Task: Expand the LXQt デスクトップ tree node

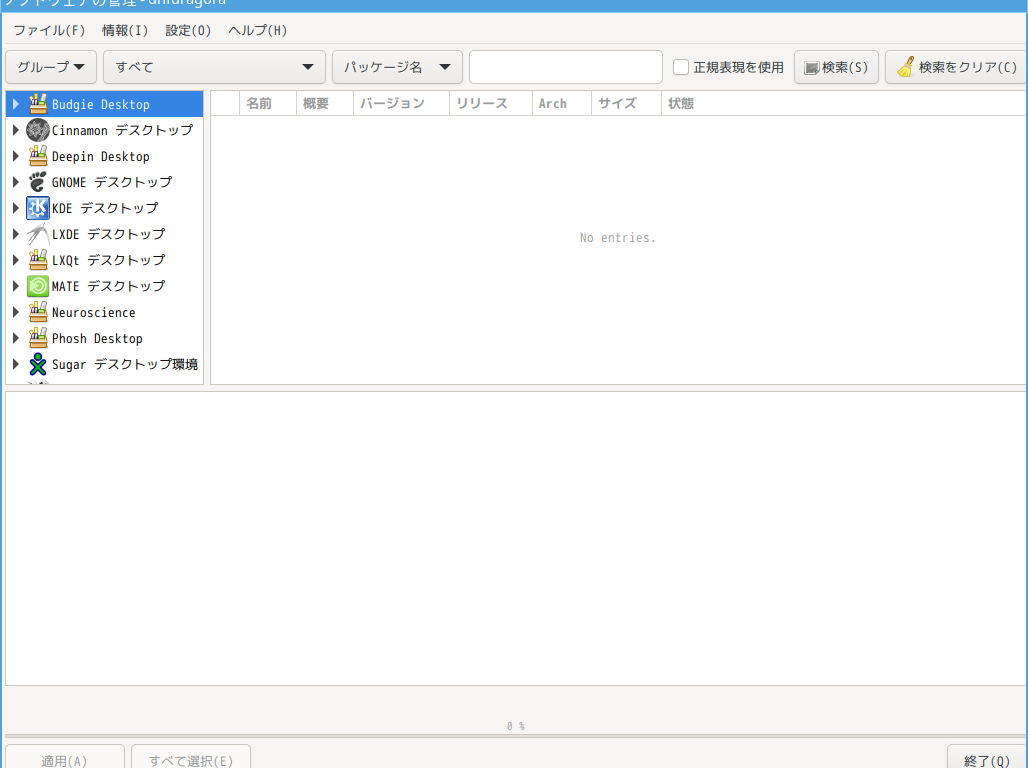Action: tap(16, 260)
